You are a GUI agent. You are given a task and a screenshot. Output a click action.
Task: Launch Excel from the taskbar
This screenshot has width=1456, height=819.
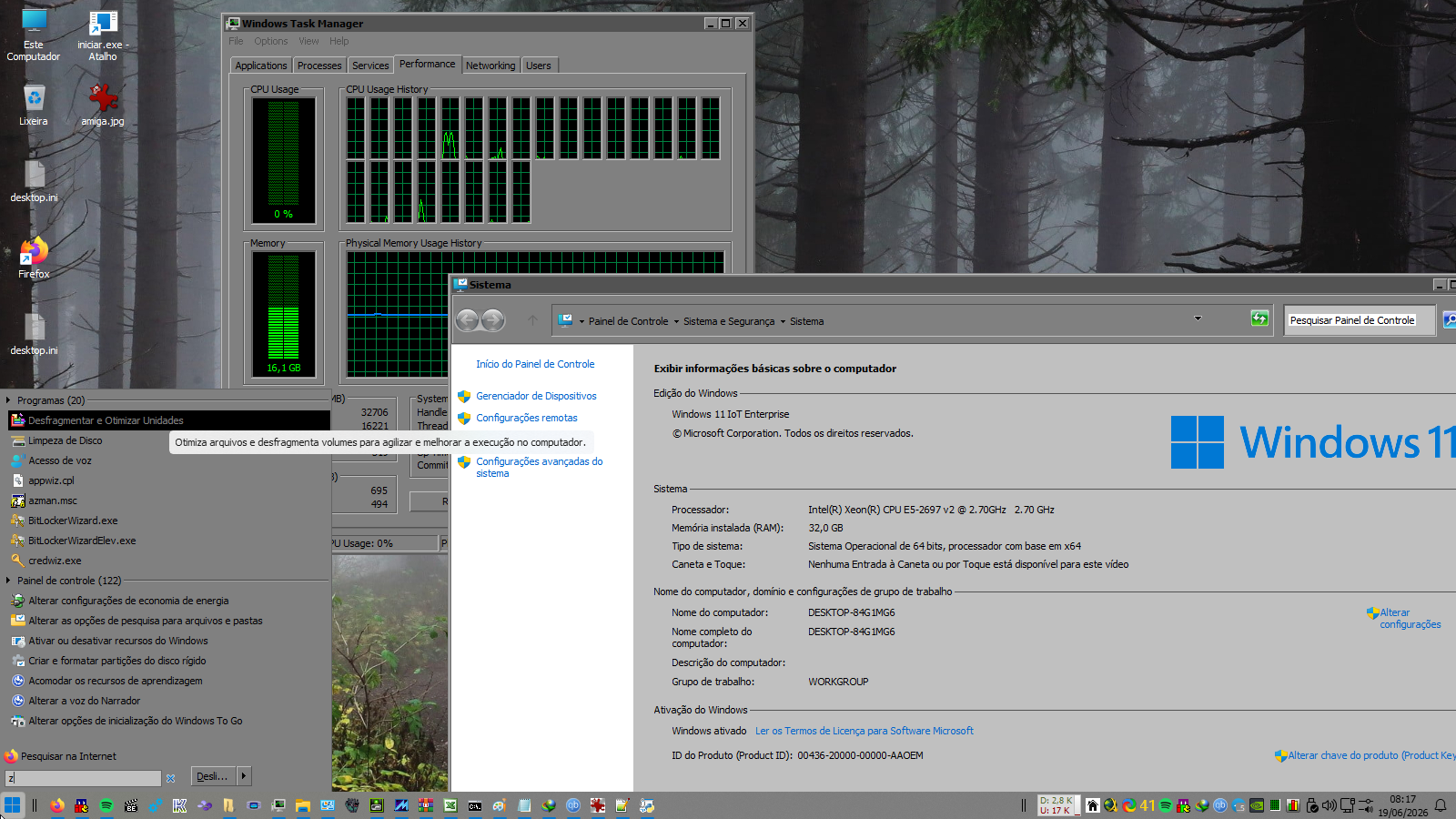click(450, 805)
